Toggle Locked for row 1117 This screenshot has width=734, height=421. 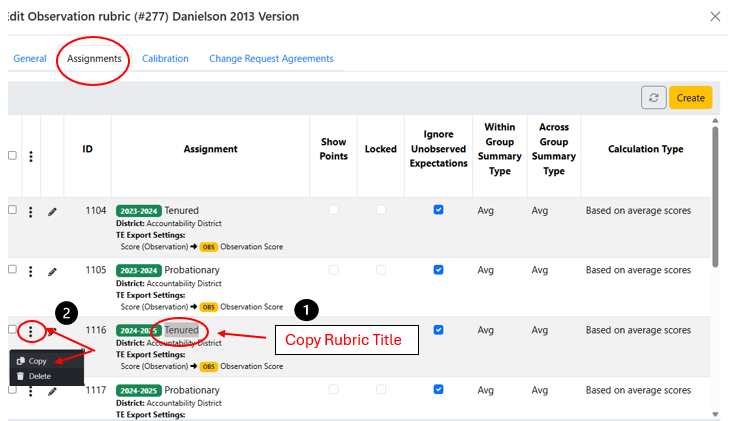point(381,389)
